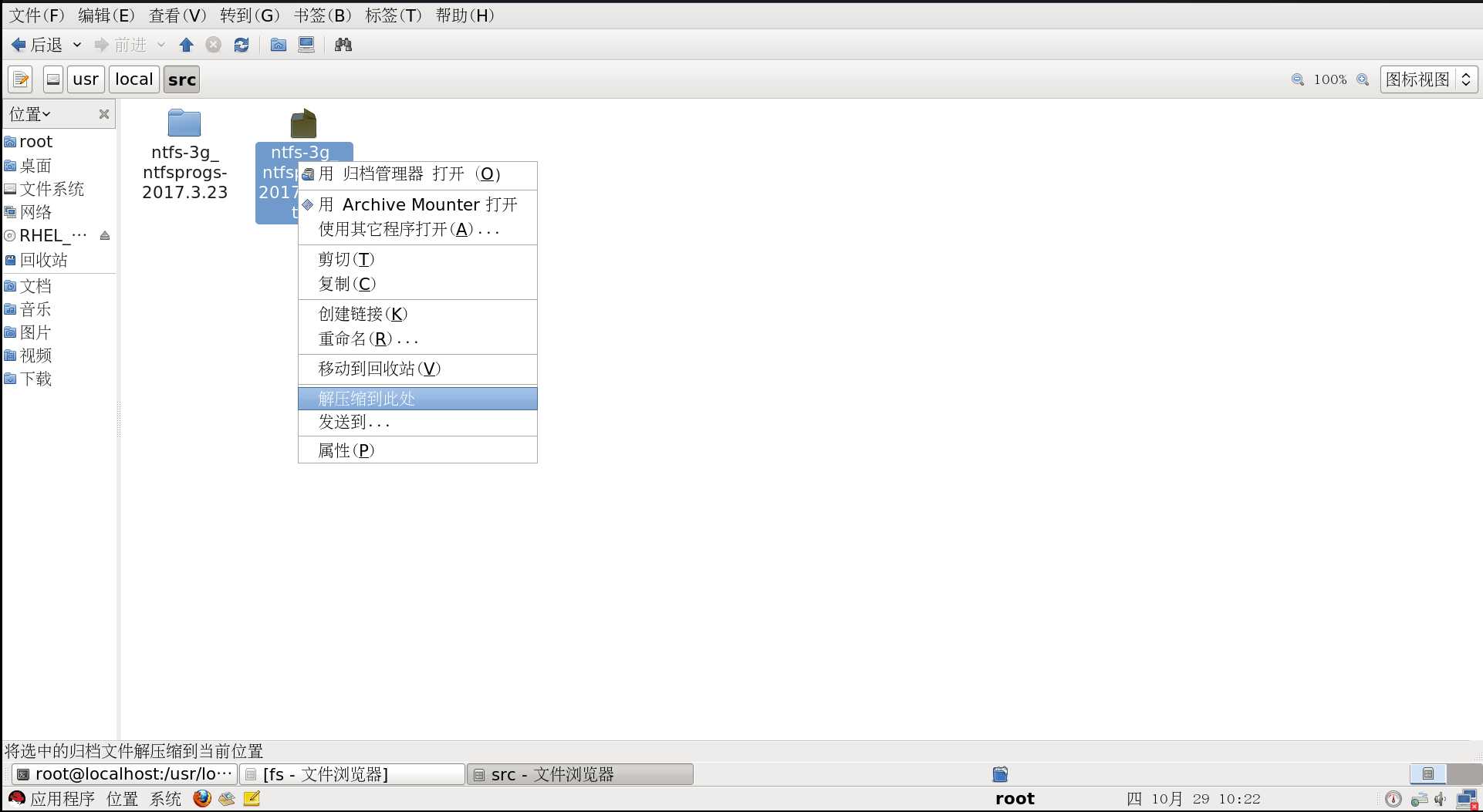Open the 转到 menu
This screenshot has width=1483, height=812.
tap(249, 15)
